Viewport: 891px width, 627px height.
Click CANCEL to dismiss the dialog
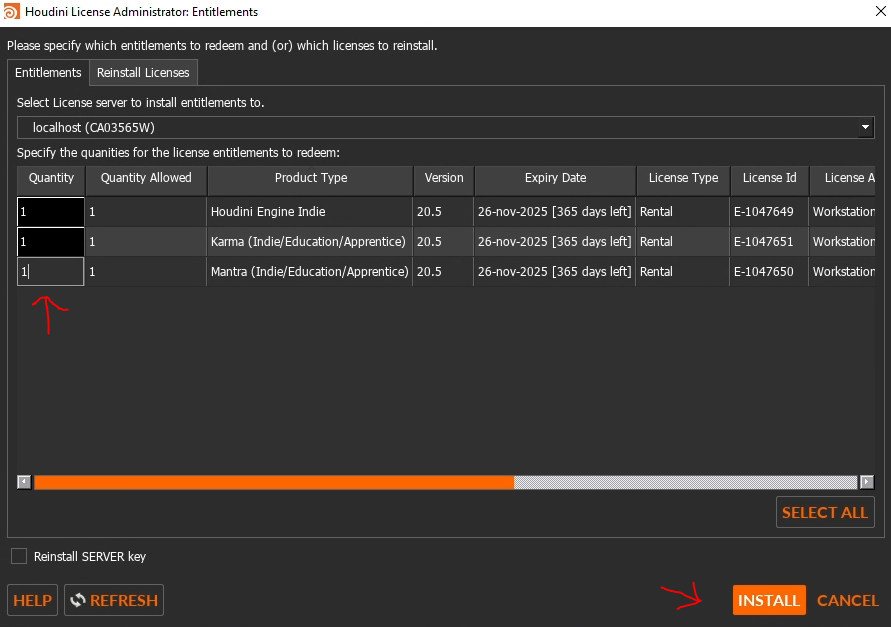(x=847, y=600)
